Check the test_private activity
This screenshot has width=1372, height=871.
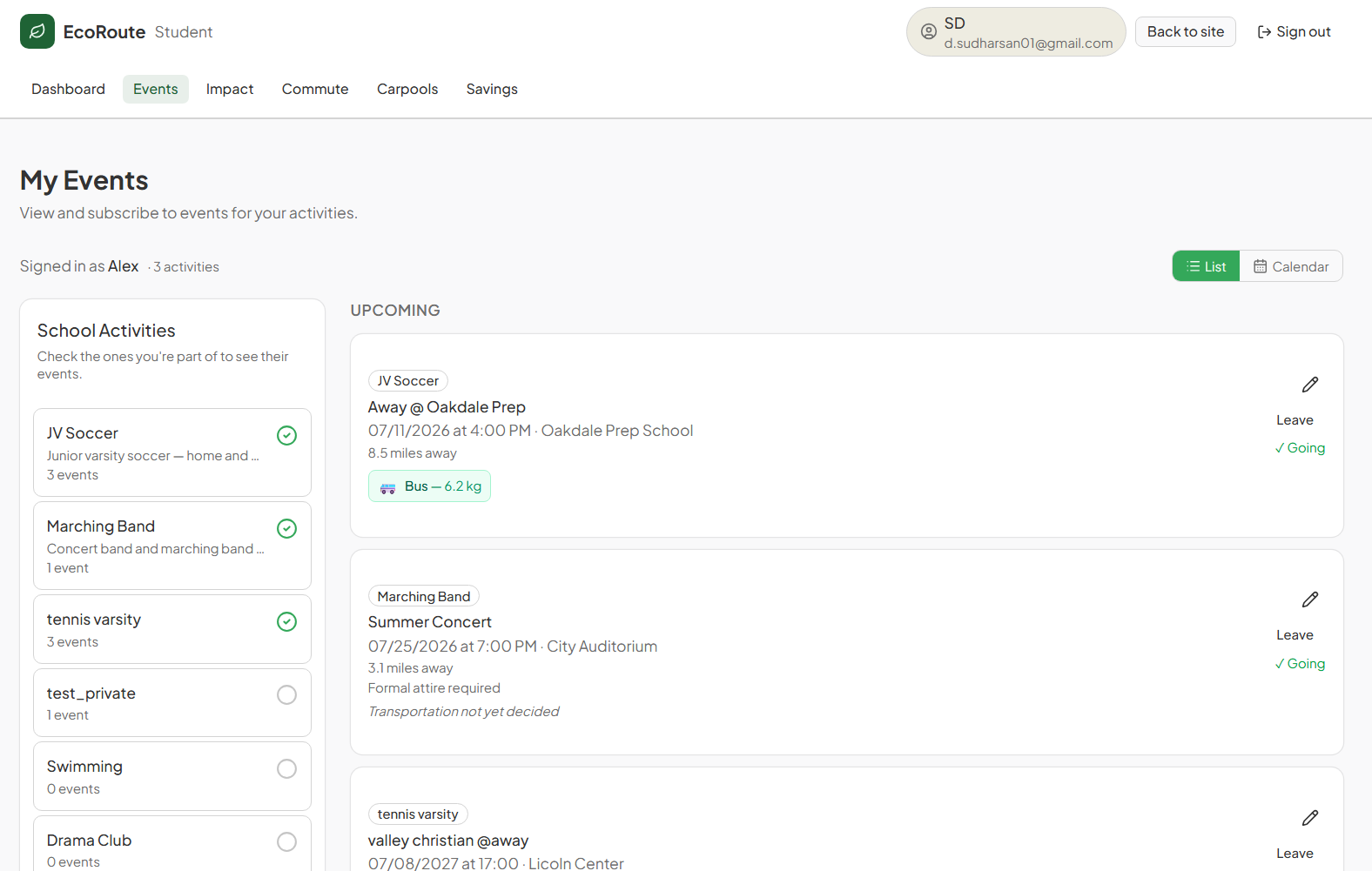pos(286,694)
